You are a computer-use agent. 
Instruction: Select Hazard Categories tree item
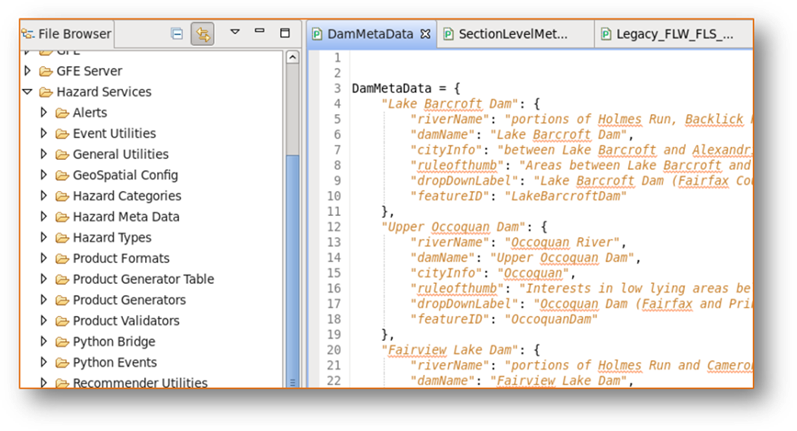[x=127, y=196]
